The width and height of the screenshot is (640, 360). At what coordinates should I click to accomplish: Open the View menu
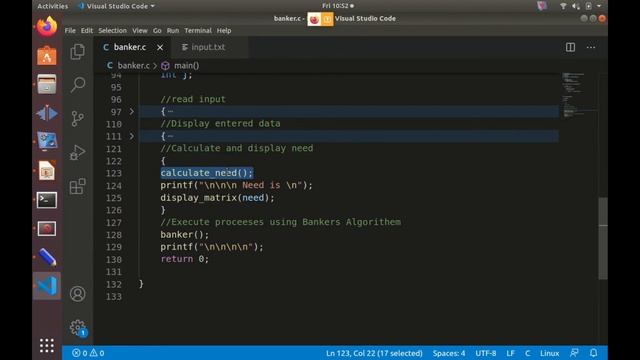tap(140, 31)
